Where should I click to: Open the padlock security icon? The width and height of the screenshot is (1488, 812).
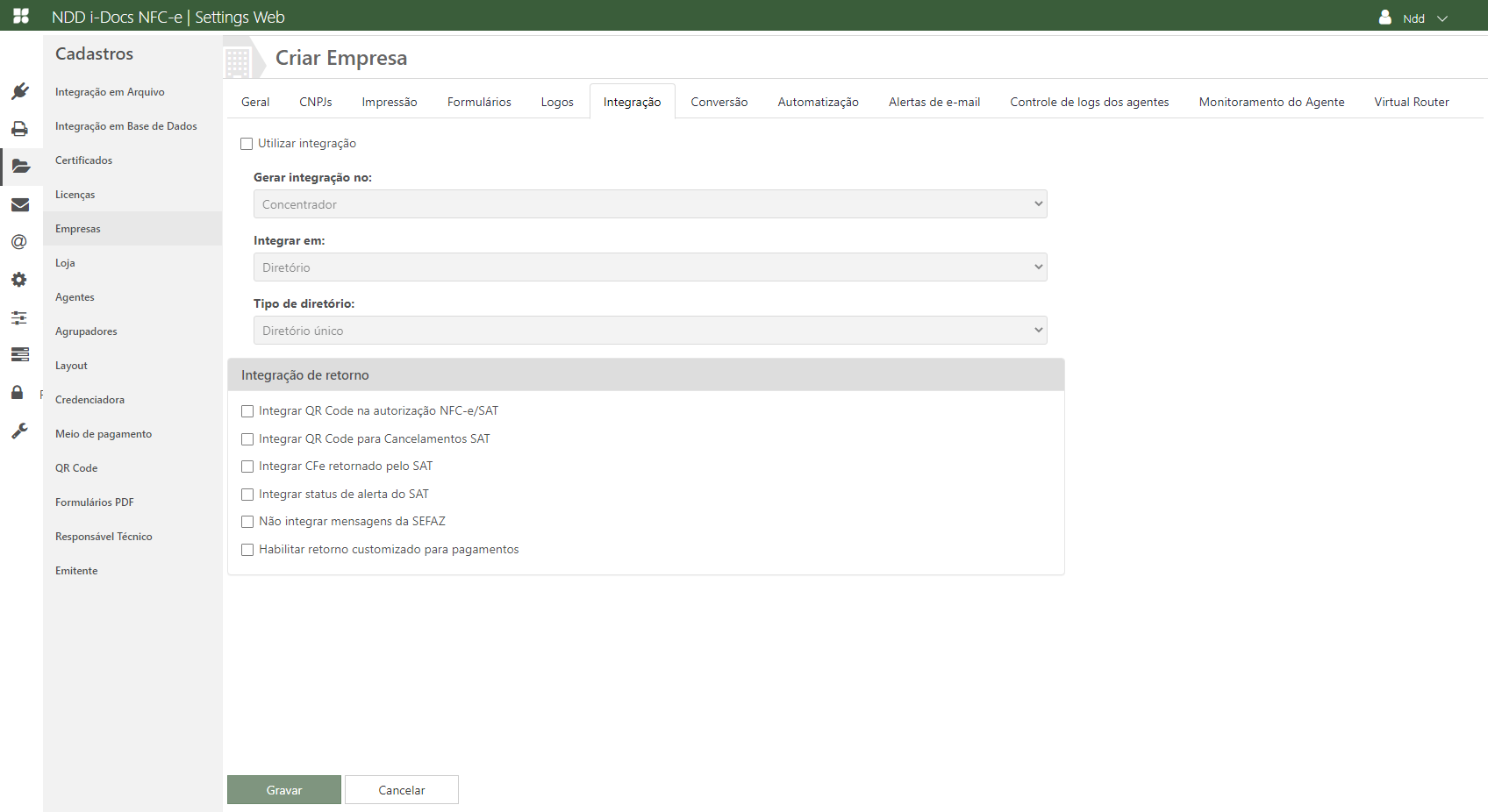pyautogui.click(x=18, y=392)
